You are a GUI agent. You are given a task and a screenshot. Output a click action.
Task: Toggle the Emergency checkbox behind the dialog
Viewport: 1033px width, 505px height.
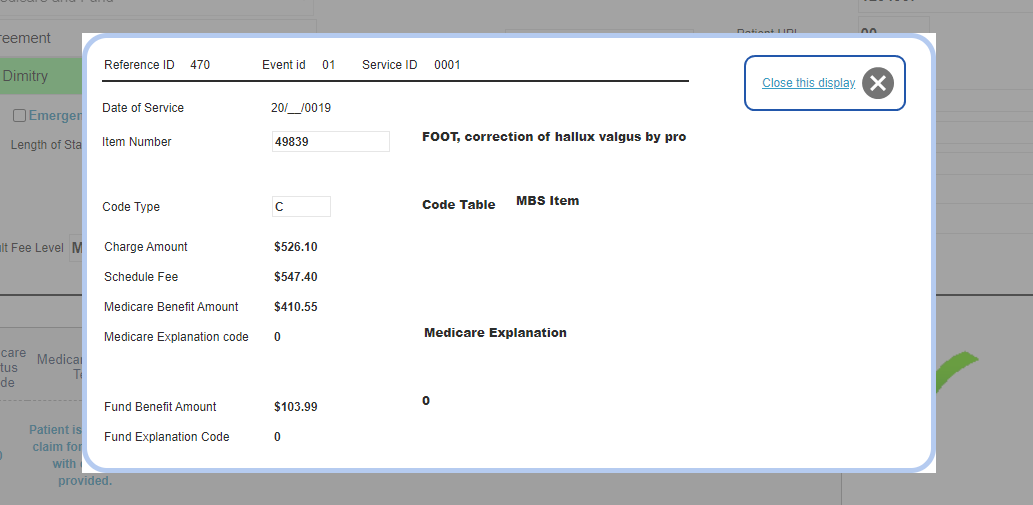[20, 116]
